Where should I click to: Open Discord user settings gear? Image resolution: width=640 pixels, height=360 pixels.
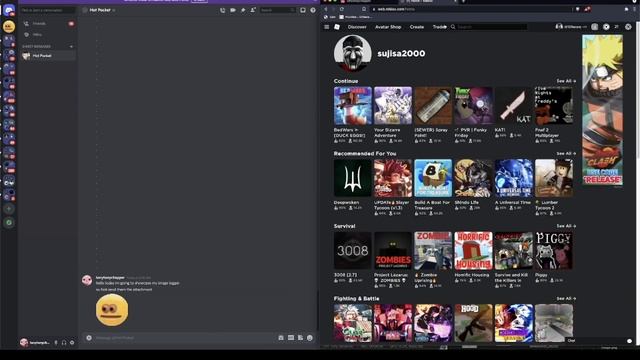pos(72,342)
